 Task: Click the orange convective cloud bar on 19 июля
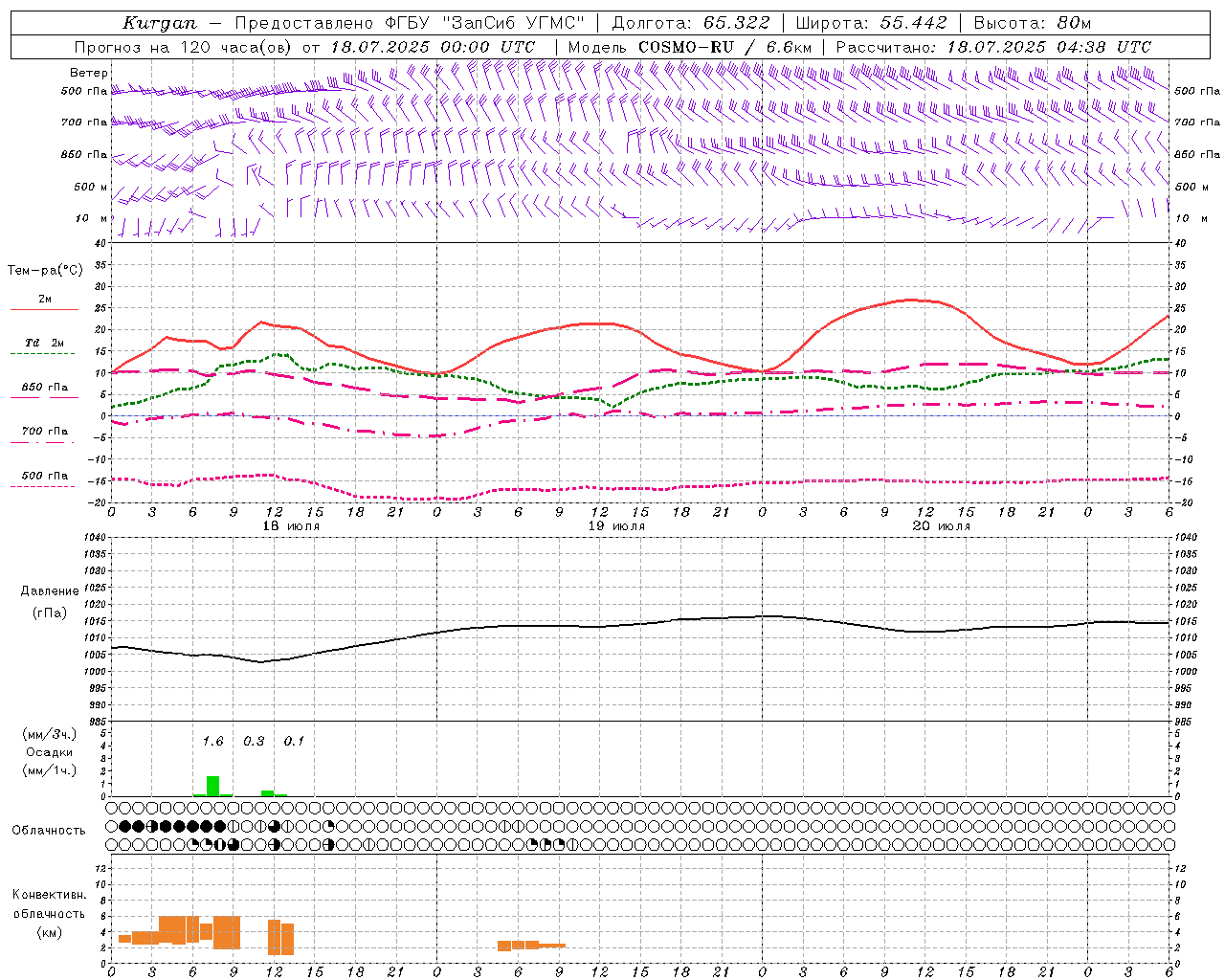coord(531,945)
